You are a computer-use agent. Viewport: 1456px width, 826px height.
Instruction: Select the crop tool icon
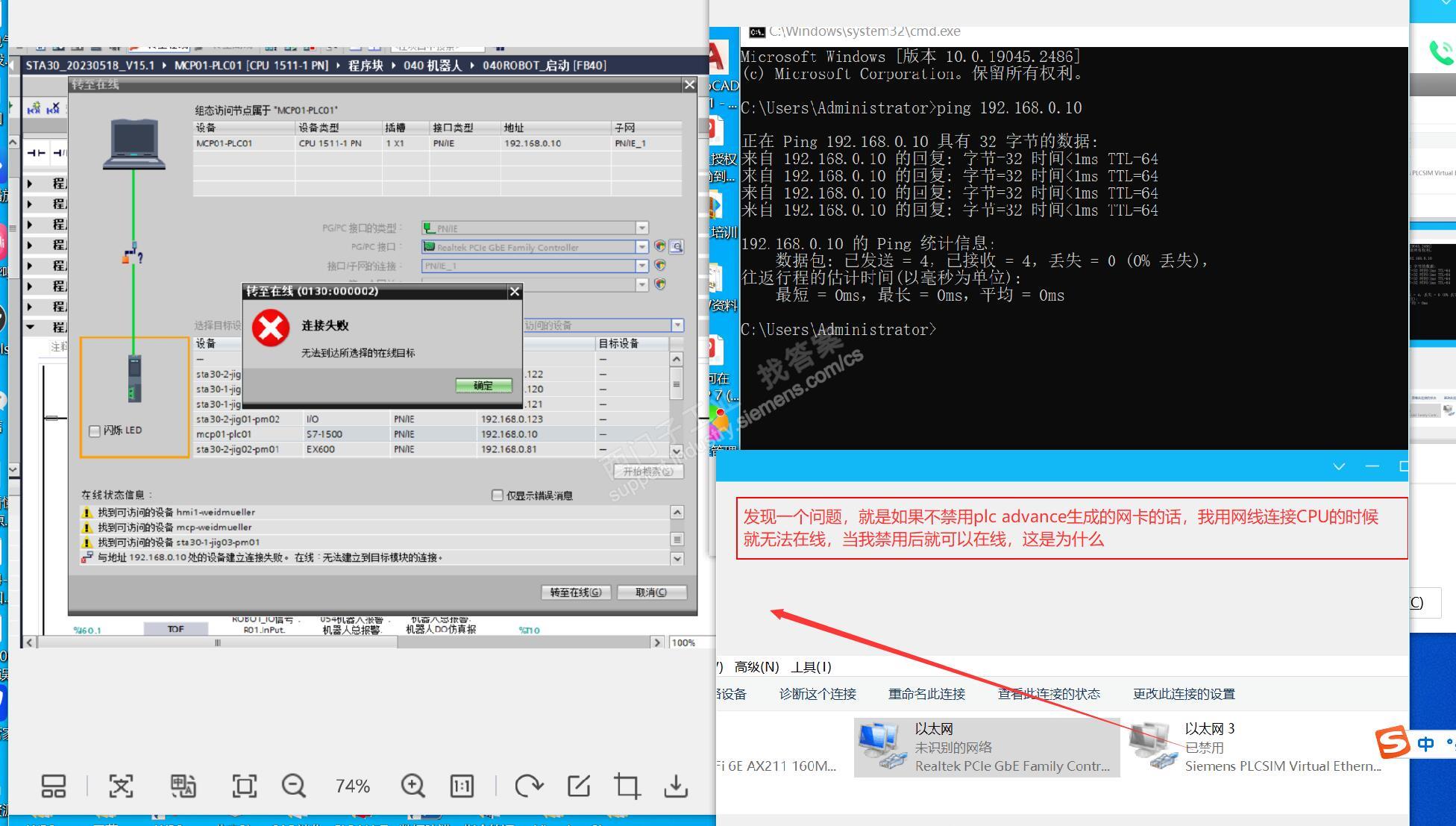pos(627,786)
